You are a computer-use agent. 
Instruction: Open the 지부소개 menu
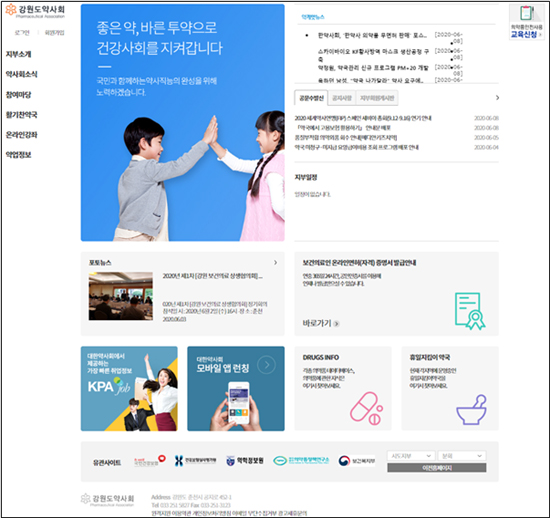[x=18, y=54]
